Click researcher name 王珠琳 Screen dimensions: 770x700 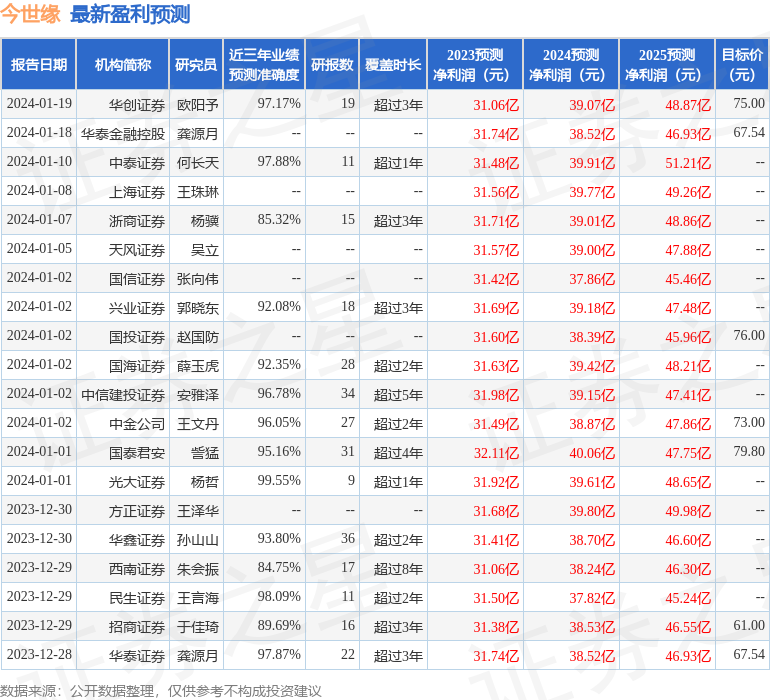point(197,192)
